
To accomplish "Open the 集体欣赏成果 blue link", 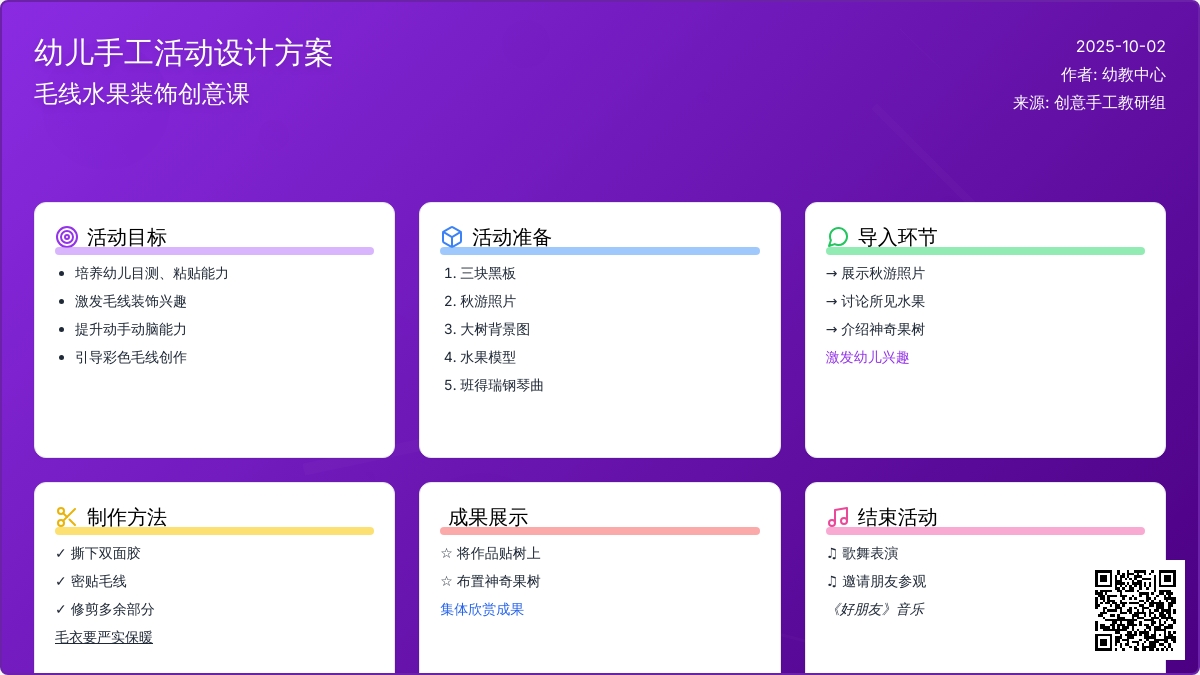I will 482,609.
